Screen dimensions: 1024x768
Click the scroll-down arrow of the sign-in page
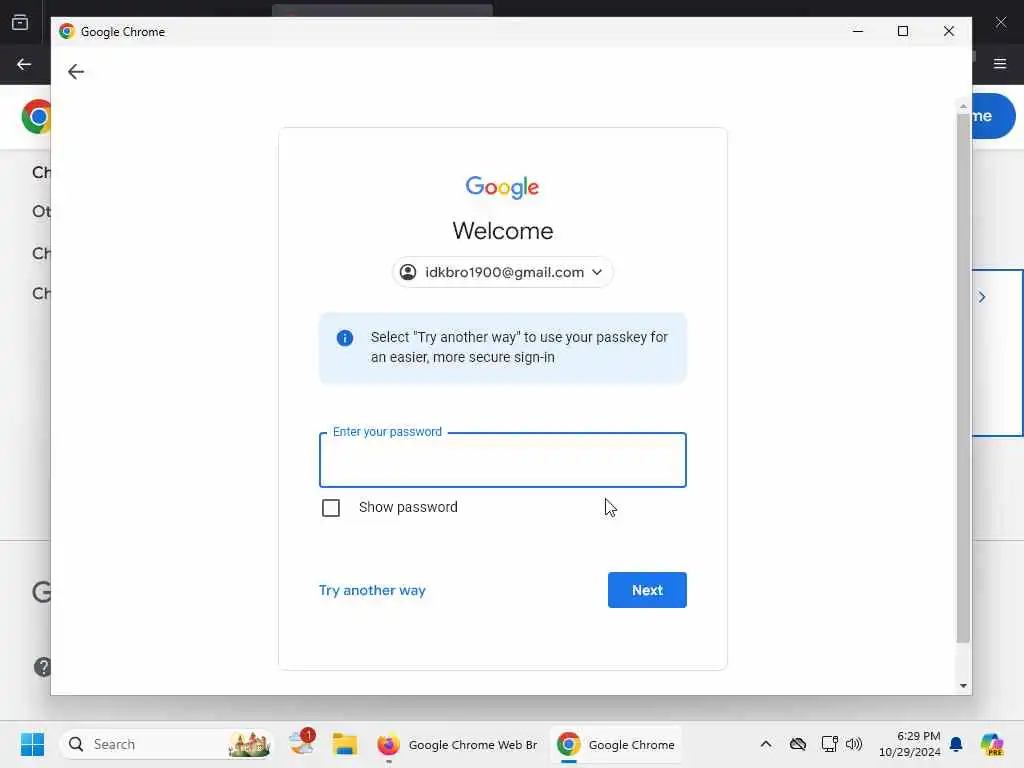[x=963, y=686]
